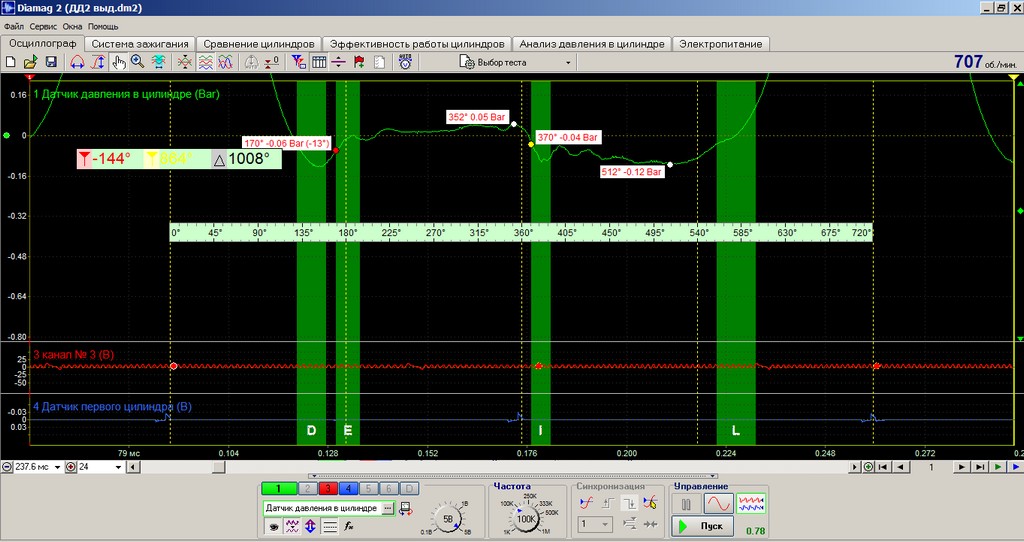Toggle the ruler grid toolbar icon
The width and height of the screenshot is (1024, 542).
(319, 62)
